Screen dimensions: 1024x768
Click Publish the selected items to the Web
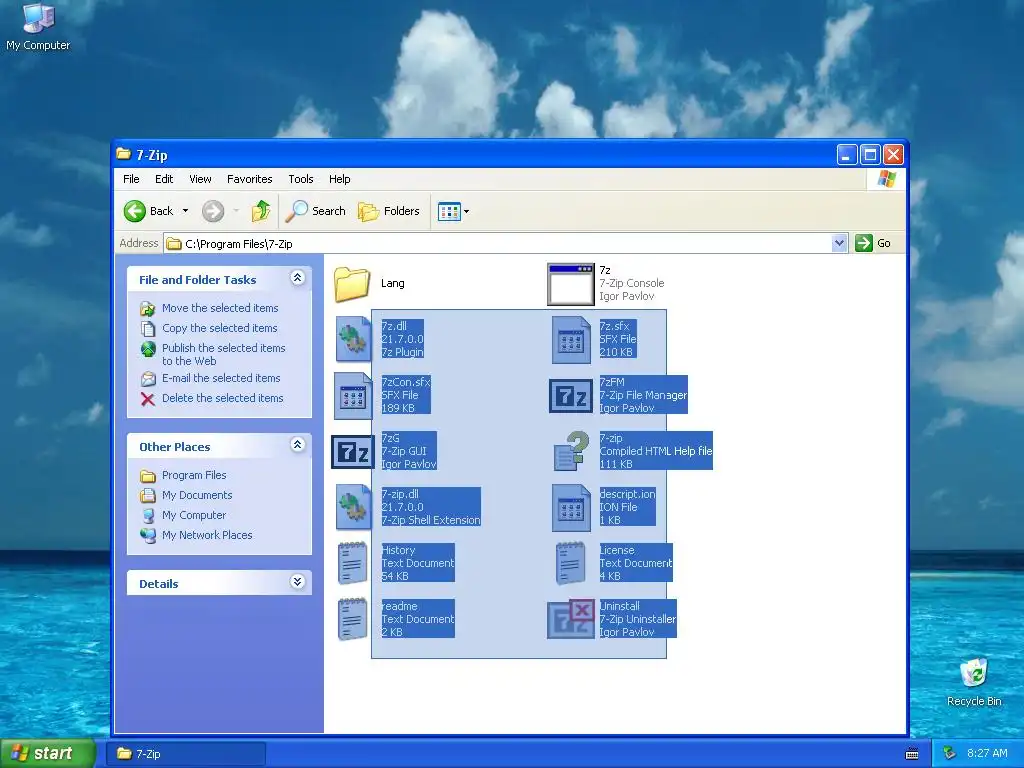223,354
